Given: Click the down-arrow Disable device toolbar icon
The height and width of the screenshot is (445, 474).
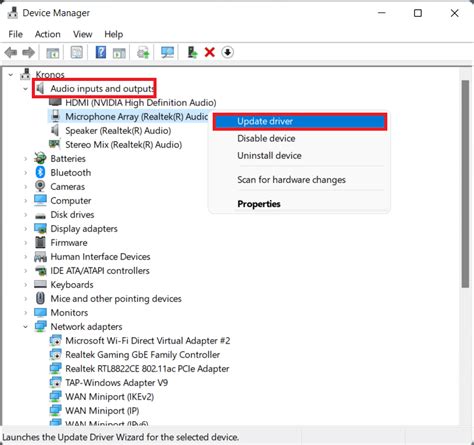Looking at the screenshot, I should pos(227,52).
